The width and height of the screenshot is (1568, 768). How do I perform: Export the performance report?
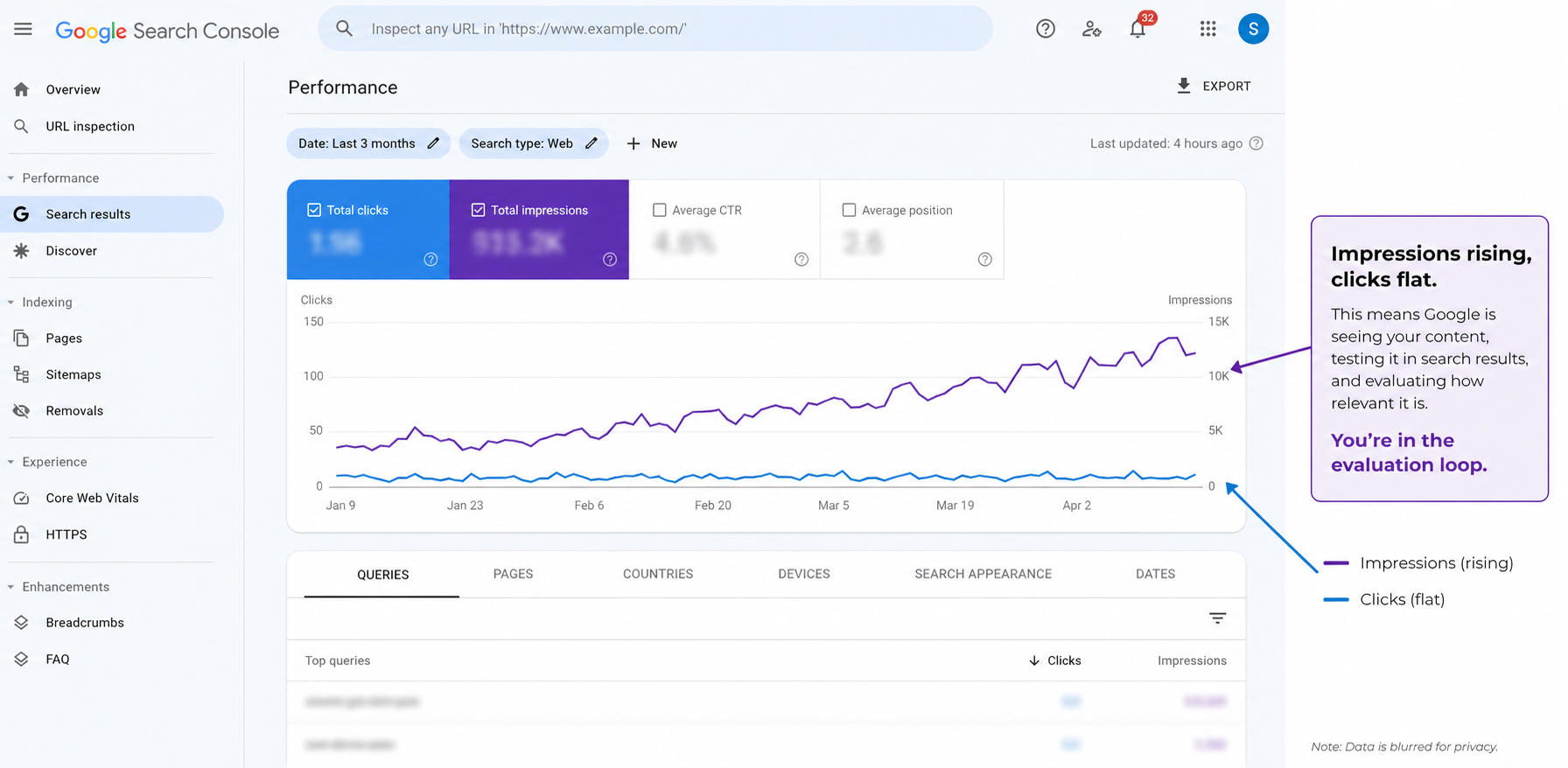[1214, 86]
